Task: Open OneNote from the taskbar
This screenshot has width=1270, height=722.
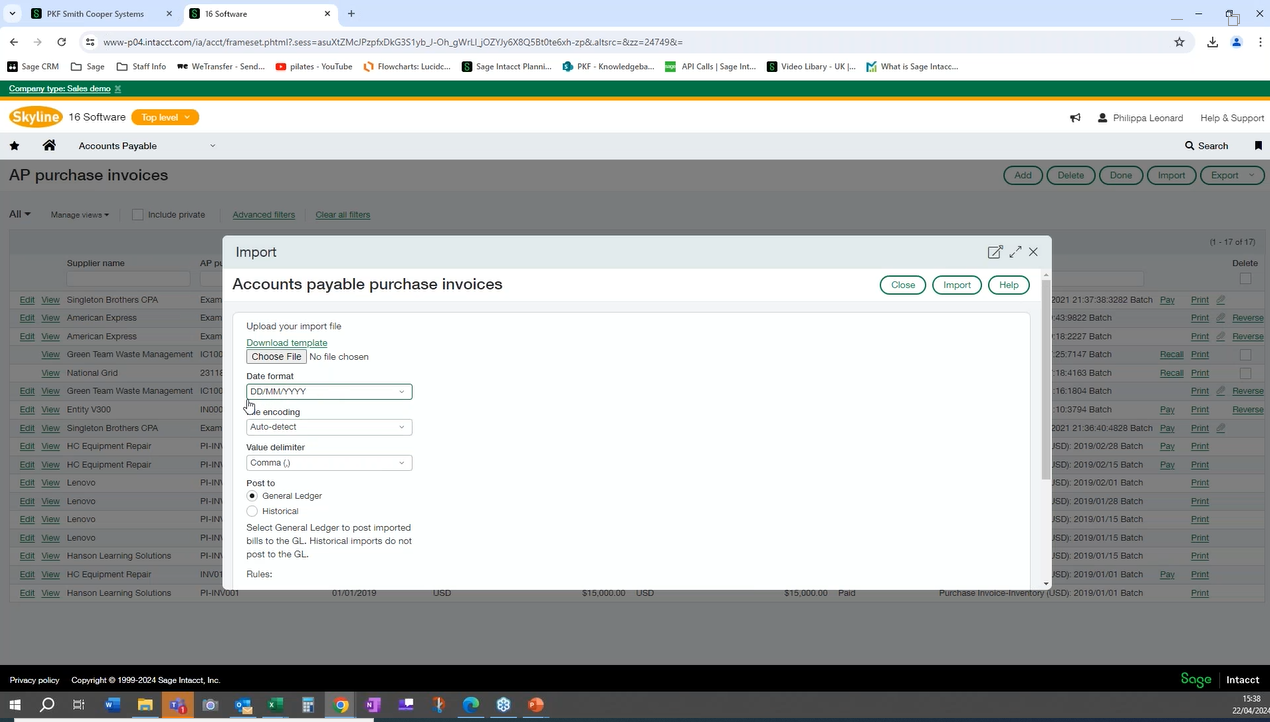Action: tap(373, 705)
